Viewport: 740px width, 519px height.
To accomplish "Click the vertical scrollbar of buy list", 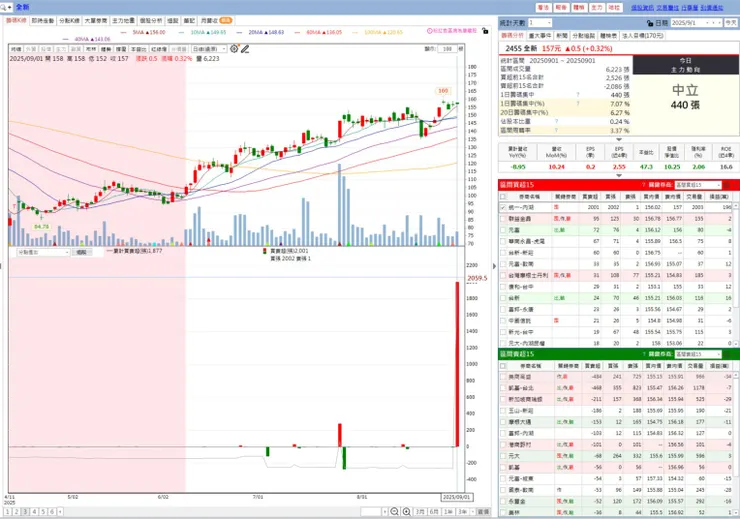I will [737, 274].
